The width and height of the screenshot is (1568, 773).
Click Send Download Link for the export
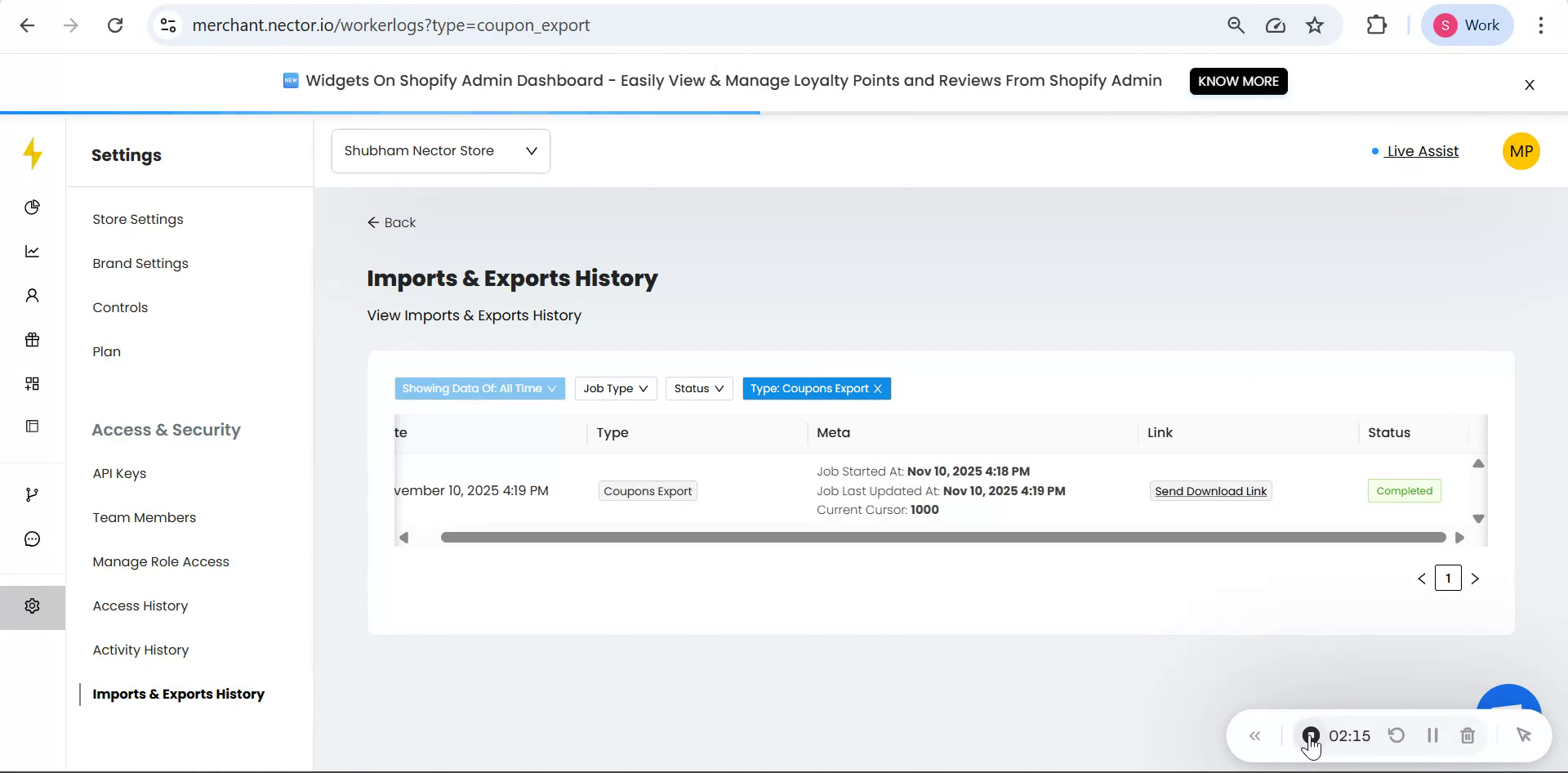[x=1210, y=490]
